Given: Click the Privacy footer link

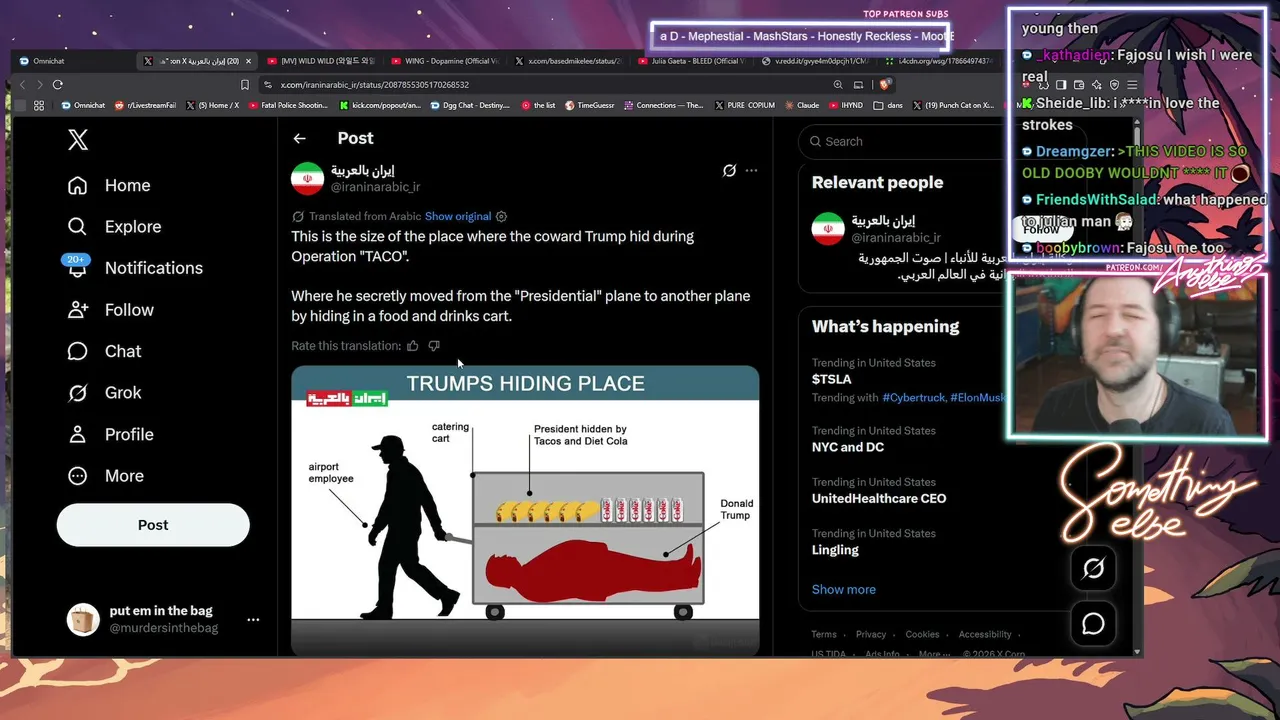Looking at the screenshot, I should click(x=871, y=634).
